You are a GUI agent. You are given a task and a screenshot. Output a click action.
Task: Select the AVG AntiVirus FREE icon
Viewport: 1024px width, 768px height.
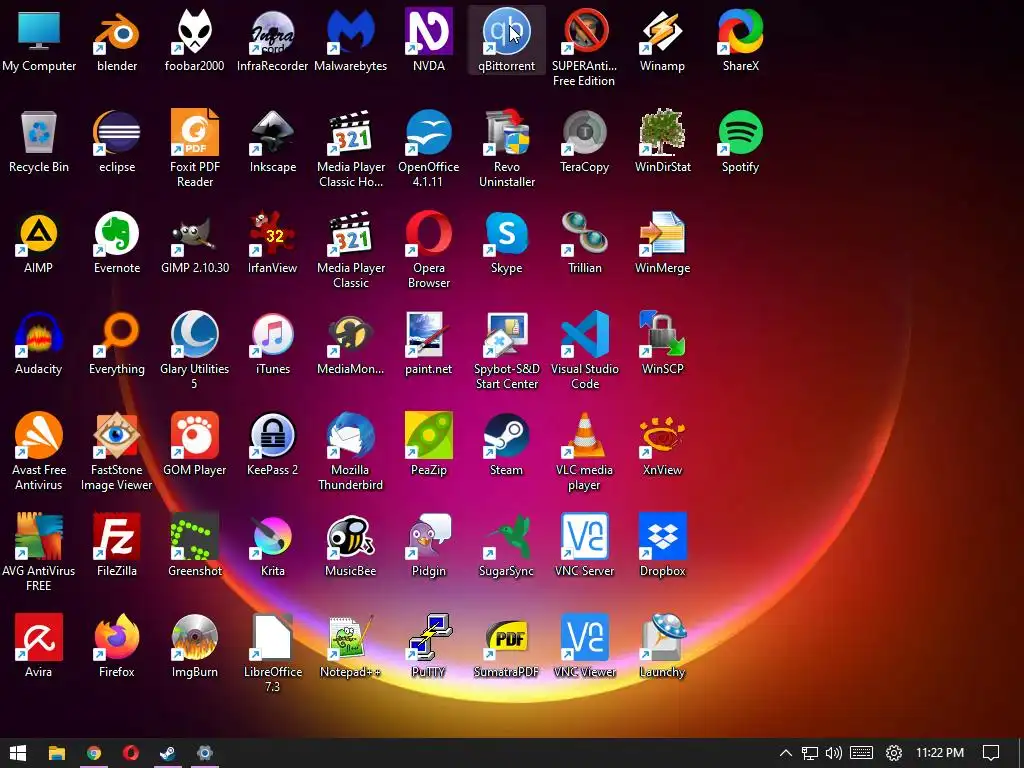[39, 537]
